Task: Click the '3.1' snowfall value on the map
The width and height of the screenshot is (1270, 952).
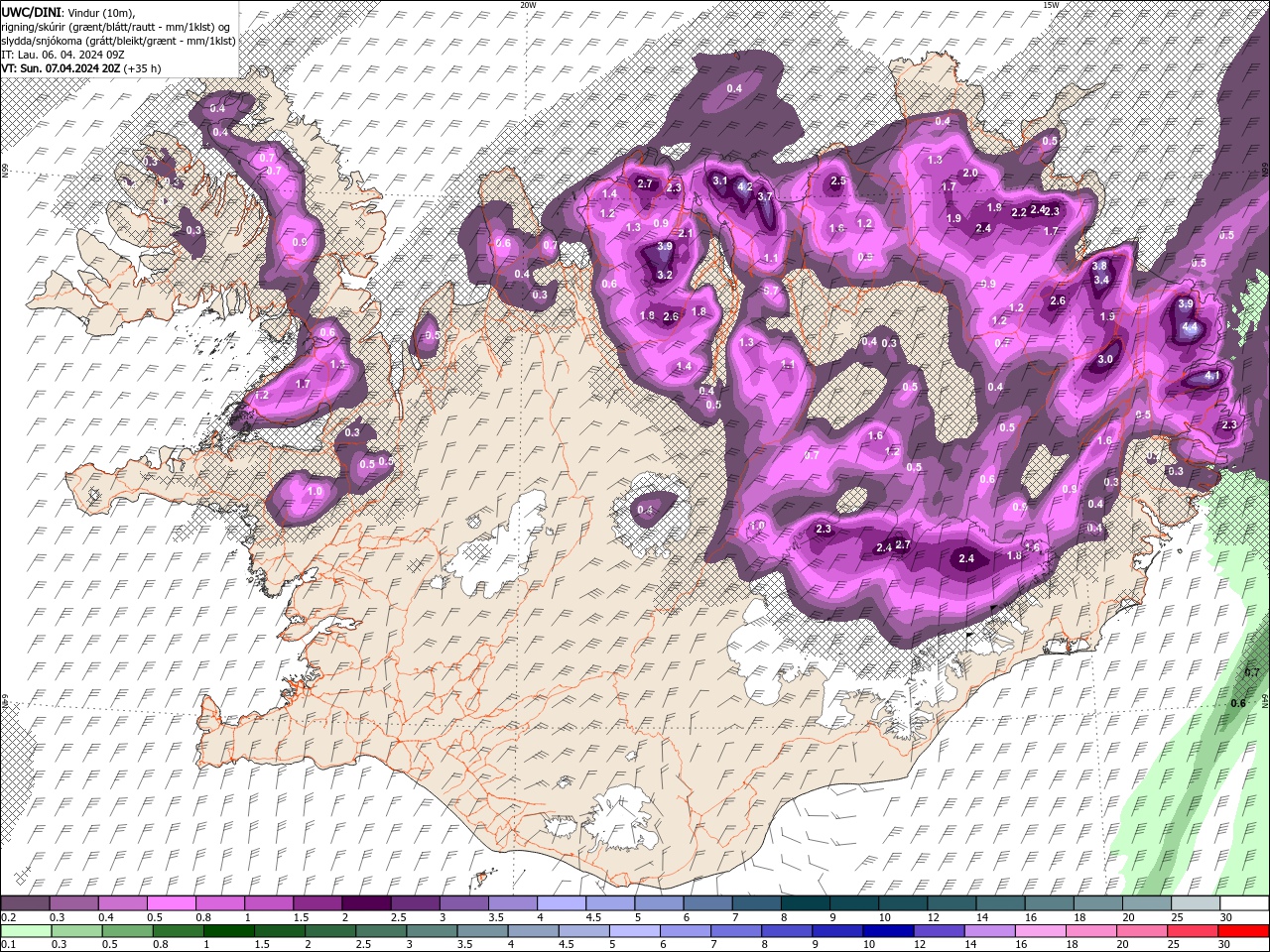Action: (720, 180)
